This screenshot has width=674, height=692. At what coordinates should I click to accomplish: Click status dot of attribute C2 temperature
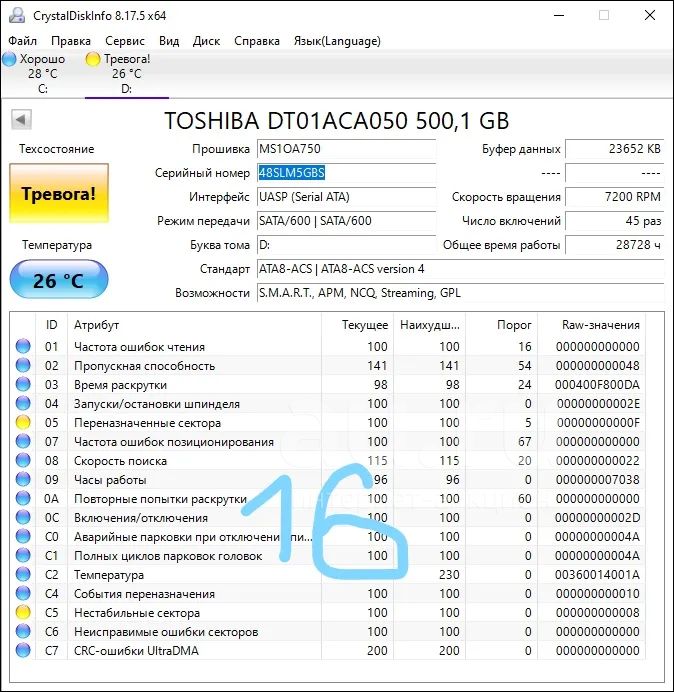[23, 574]
